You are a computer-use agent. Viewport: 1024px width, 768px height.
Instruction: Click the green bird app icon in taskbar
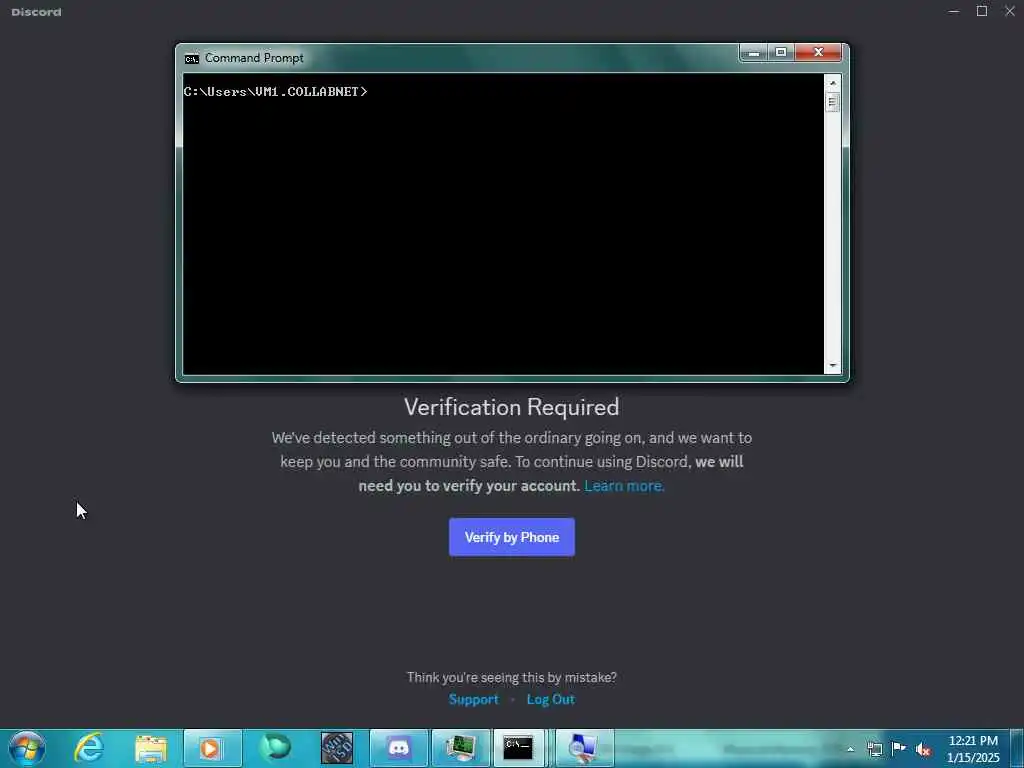pyautogui.click(x=275, y=748)
